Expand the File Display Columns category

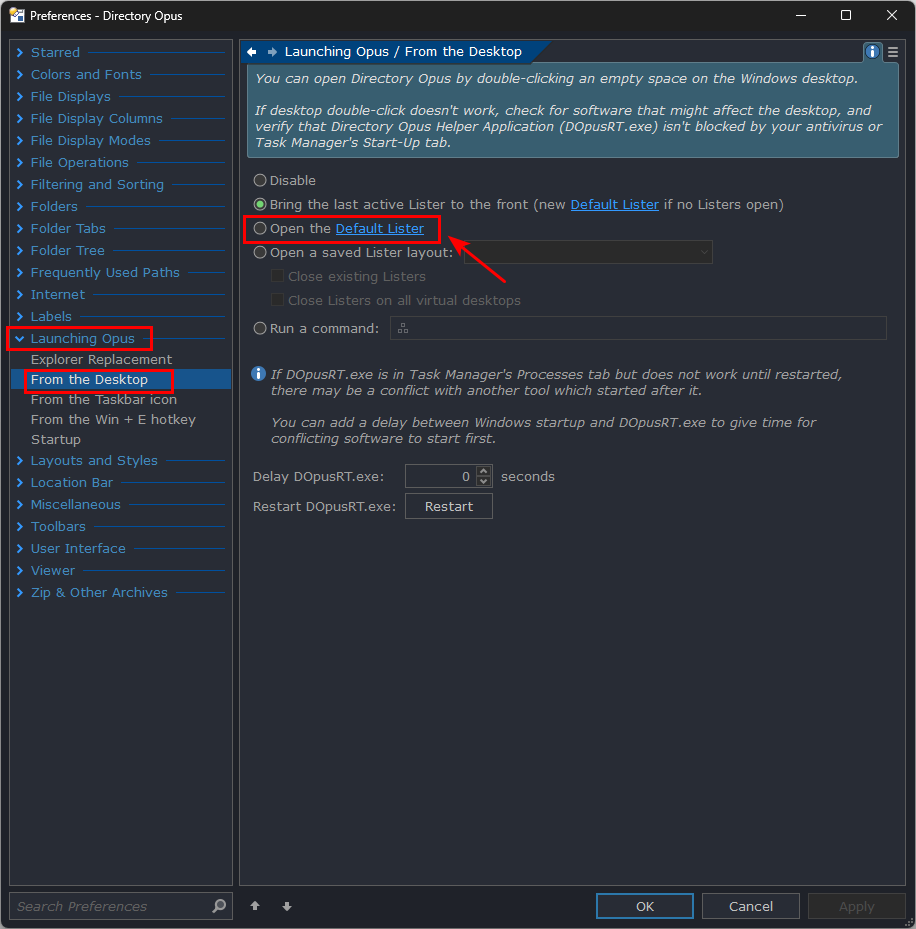20,118
